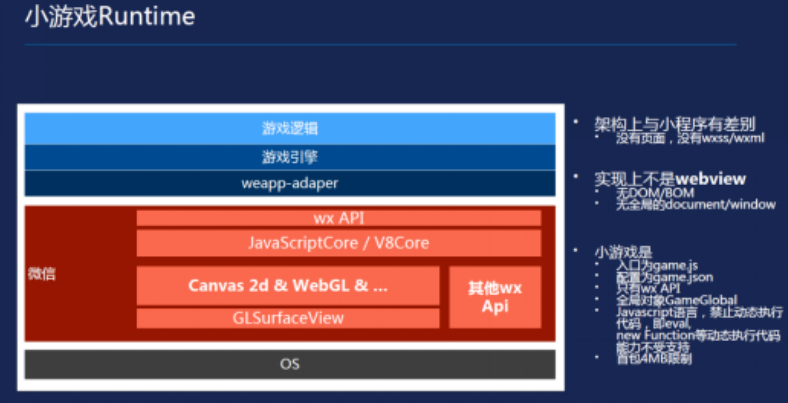Select the JavaScriptCore / V8Core block
This screenshot has width=788, height=403.
(339, 243)
